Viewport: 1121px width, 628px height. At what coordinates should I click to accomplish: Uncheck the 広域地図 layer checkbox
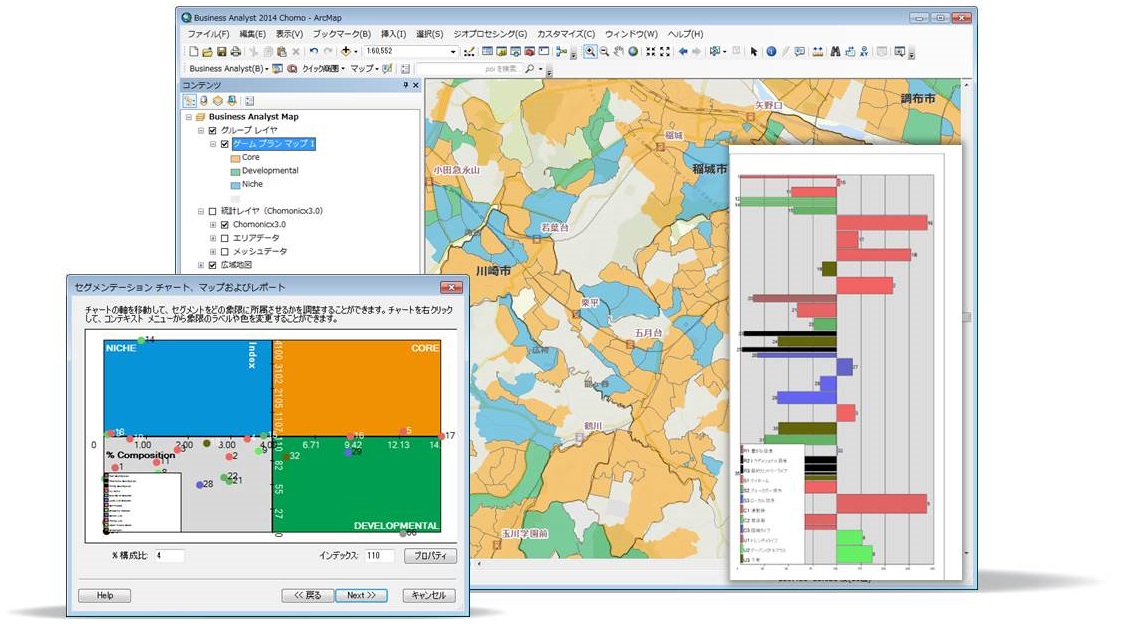212,265
